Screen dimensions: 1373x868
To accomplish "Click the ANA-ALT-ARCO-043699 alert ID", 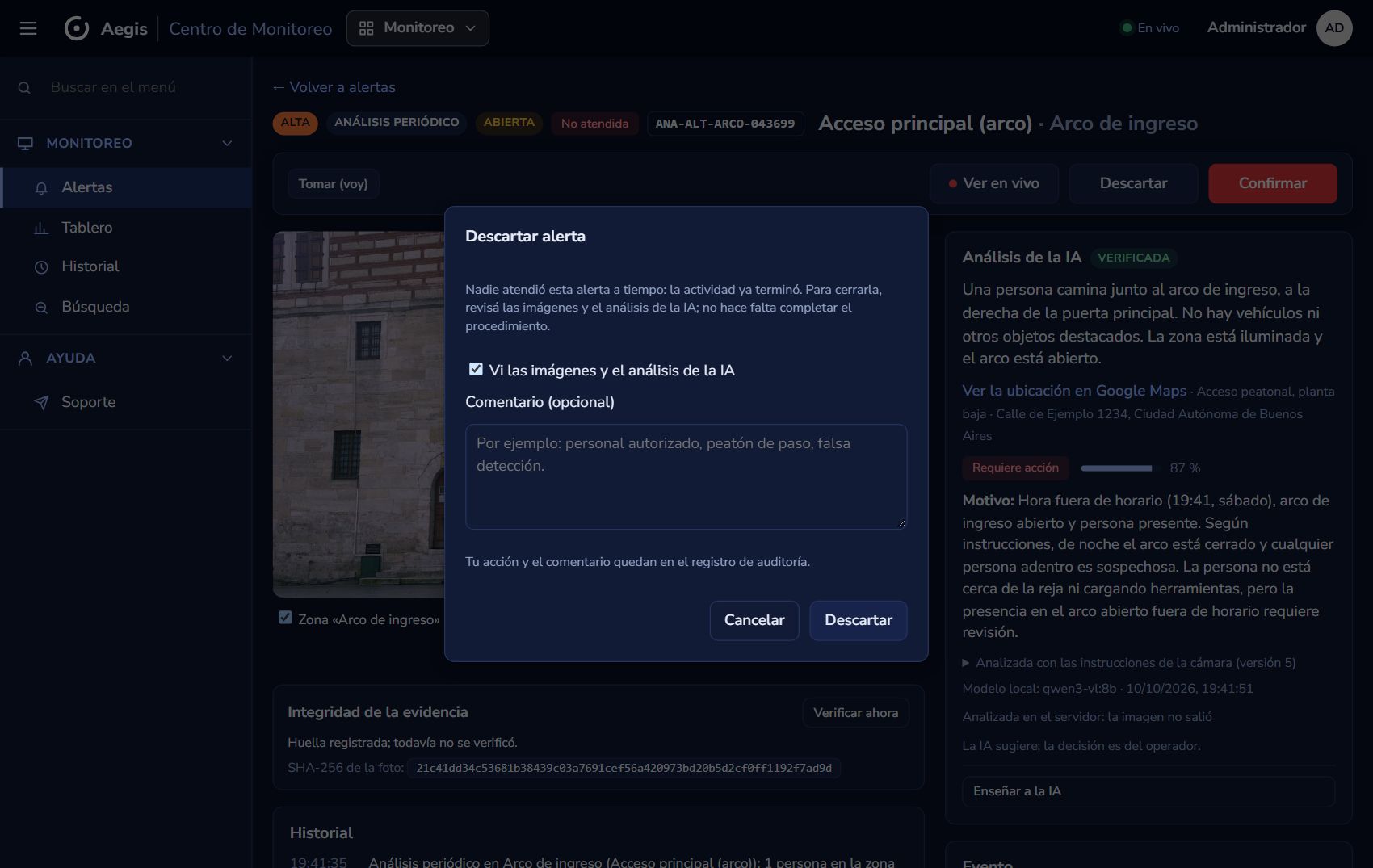I will [x=724, y=124].
